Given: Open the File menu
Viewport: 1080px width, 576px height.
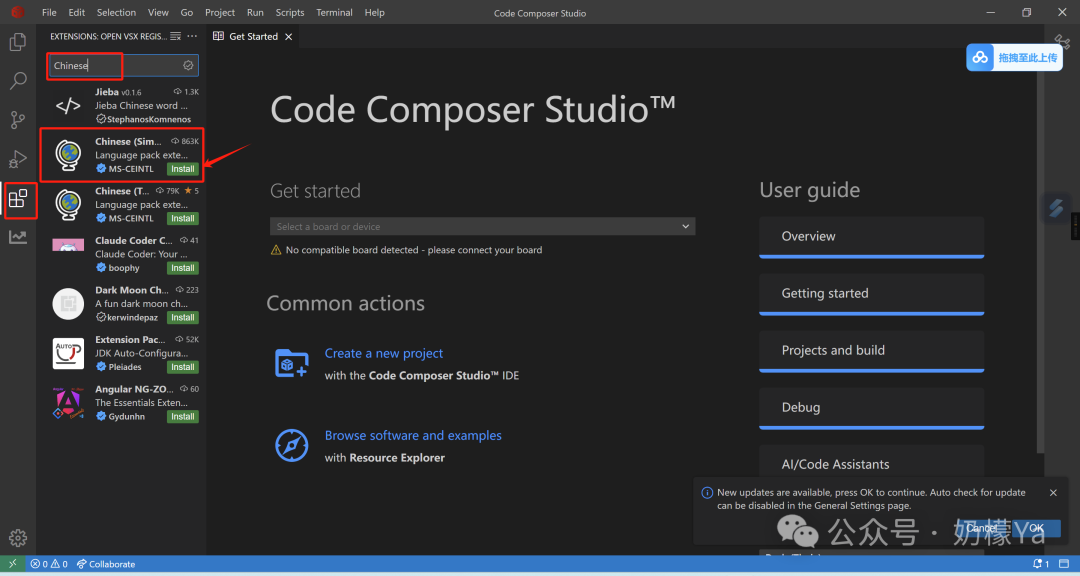Looking at the screenshot, I should click(x=49, y=12).
